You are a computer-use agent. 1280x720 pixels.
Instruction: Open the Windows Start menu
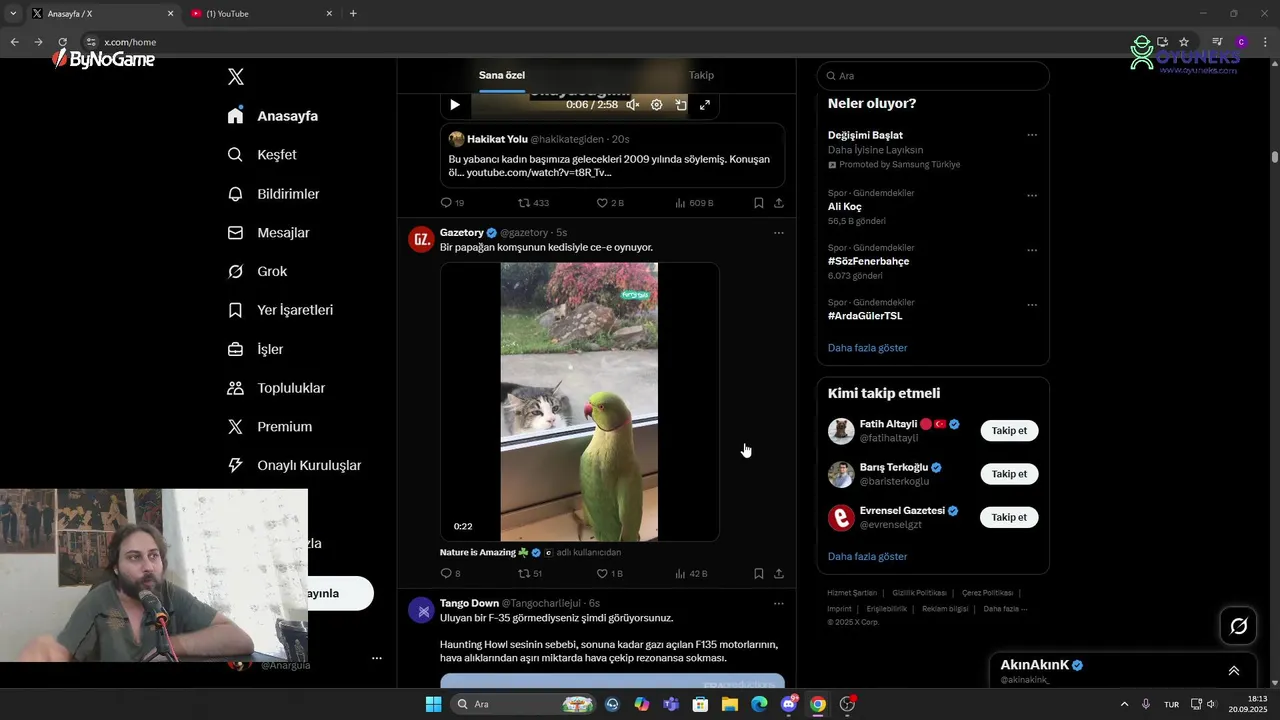point(433,704)
